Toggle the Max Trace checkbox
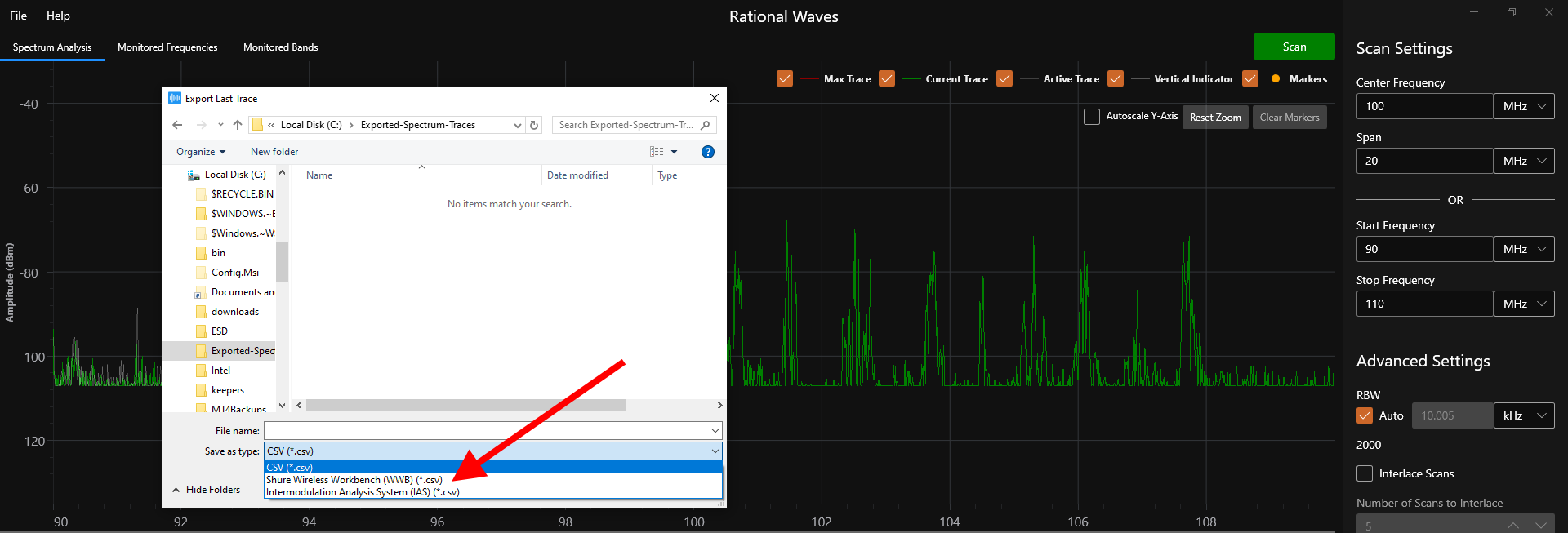Screen dimensions: 1568x533 tap(785, 79)
